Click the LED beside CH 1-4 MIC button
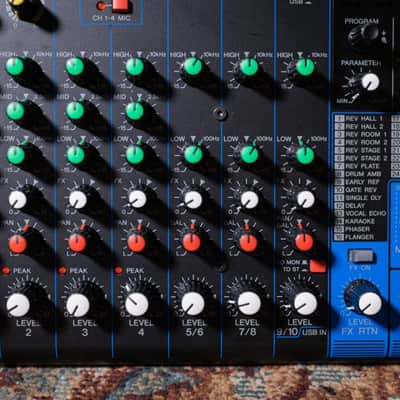 click(x=101, y=6)
